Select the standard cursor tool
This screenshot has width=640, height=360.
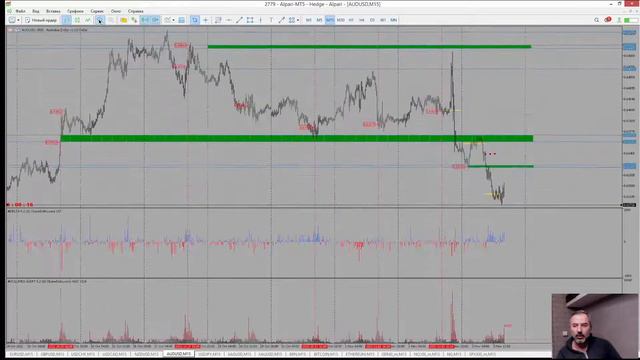[x=195, y=20]
